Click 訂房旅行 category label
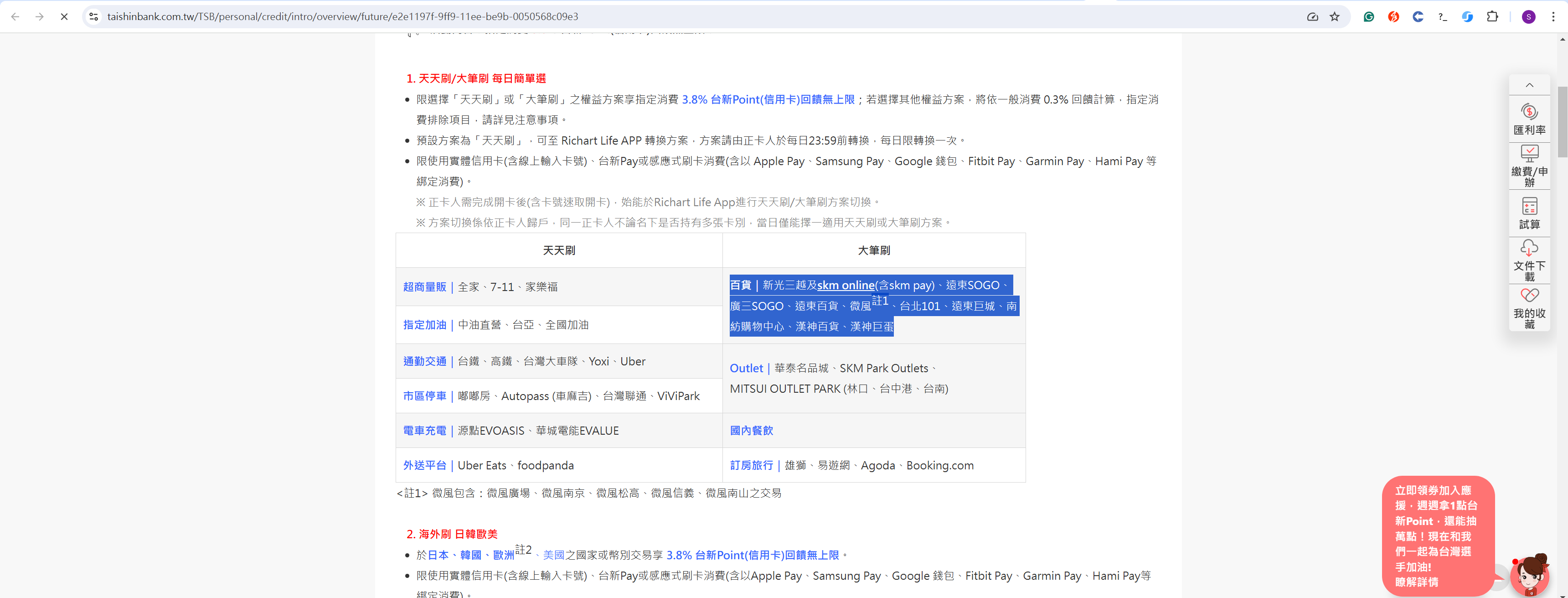This screenshot has width=1568, height=598. 751,465
